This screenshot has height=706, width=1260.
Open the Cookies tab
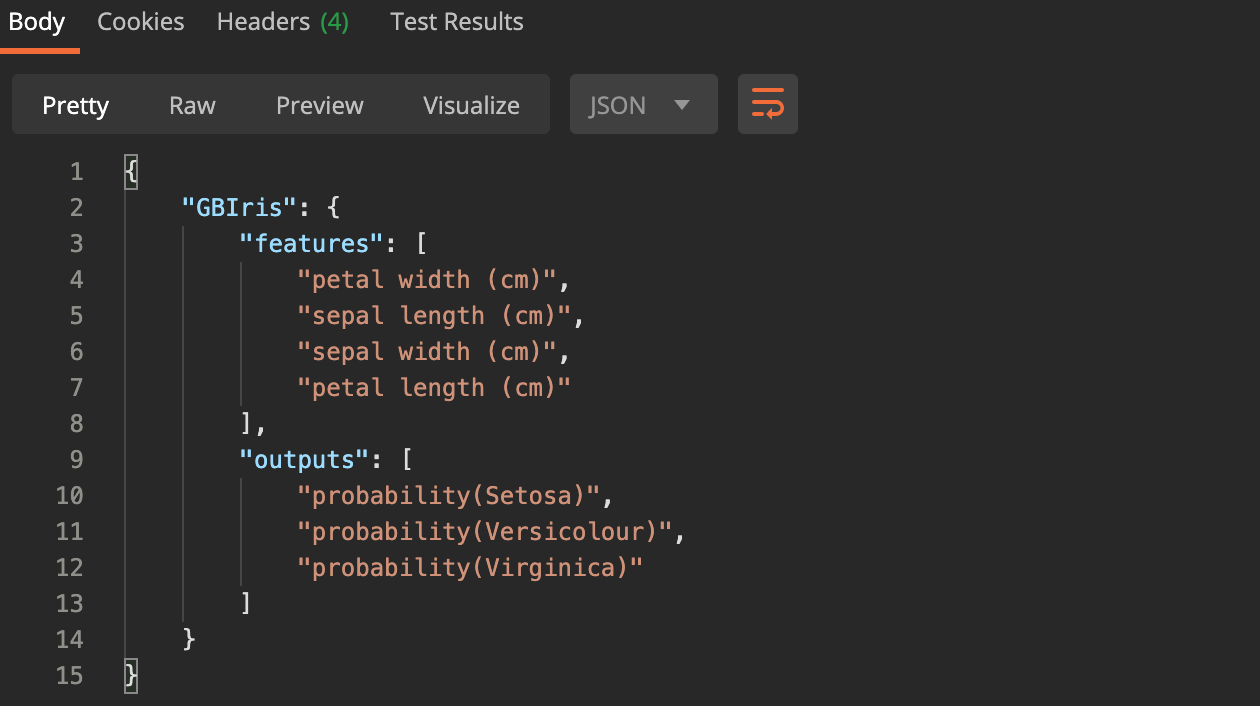(141, 22)
